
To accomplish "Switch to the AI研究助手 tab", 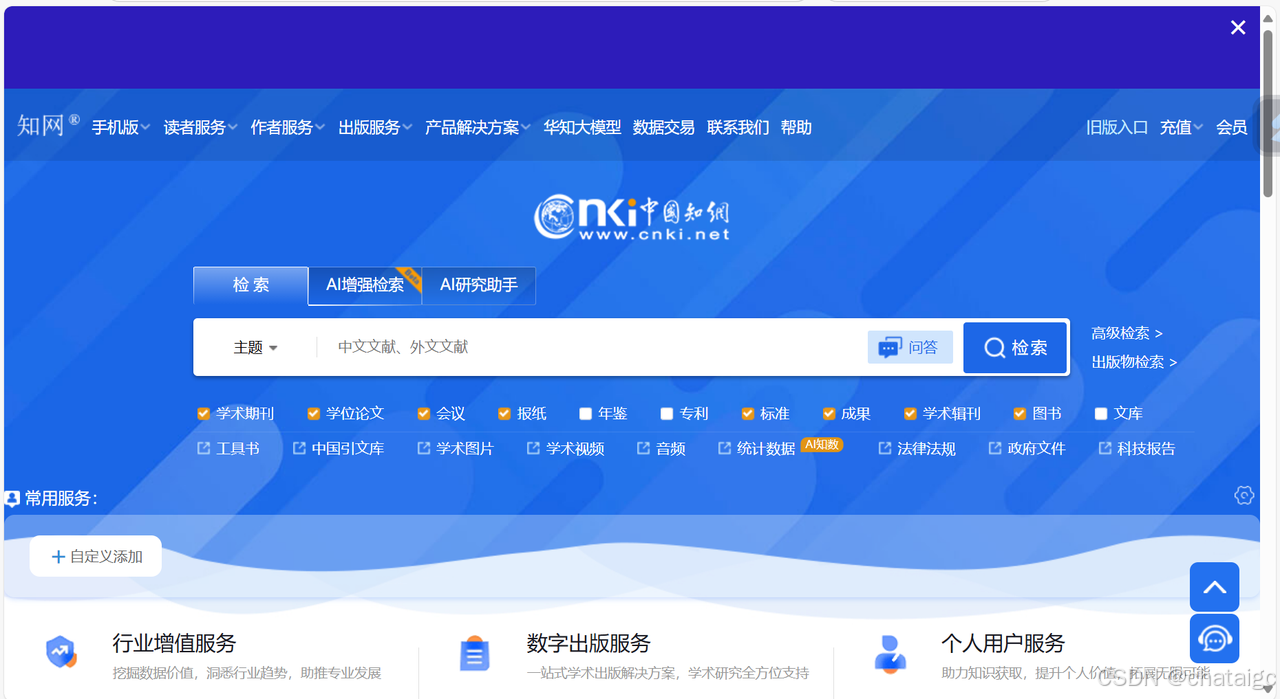I will (479, 285).
